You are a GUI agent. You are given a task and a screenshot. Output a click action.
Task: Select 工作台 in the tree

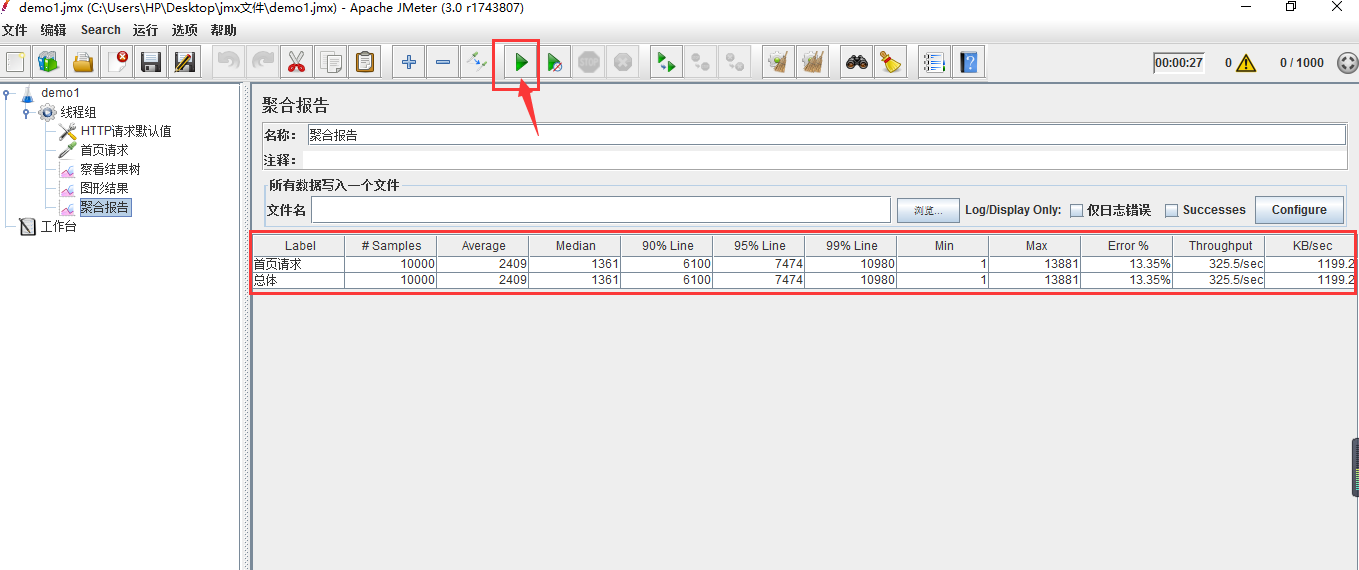(58, 226)
